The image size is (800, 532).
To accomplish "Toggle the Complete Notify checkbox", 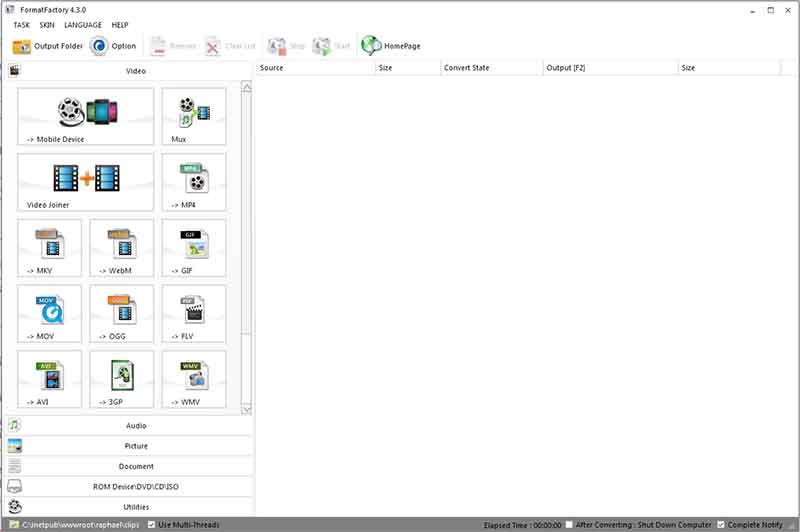I will 721,524.
